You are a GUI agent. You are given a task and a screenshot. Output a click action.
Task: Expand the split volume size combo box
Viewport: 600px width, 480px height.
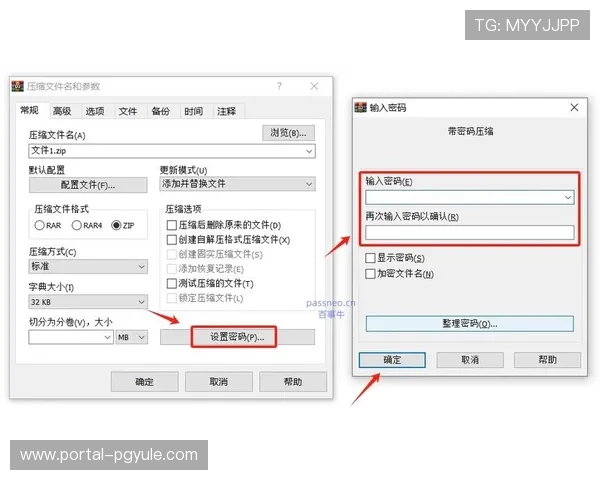(x=108, y=337)
